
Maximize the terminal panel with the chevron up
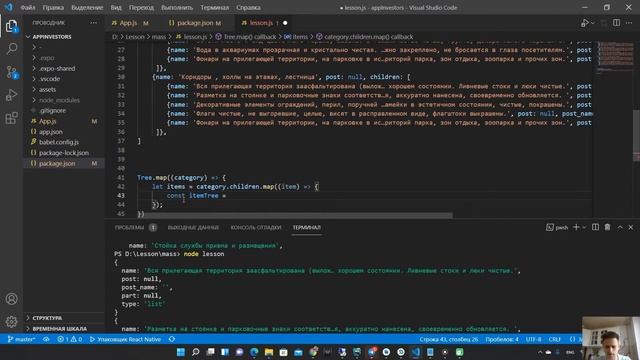pos(620,227)
